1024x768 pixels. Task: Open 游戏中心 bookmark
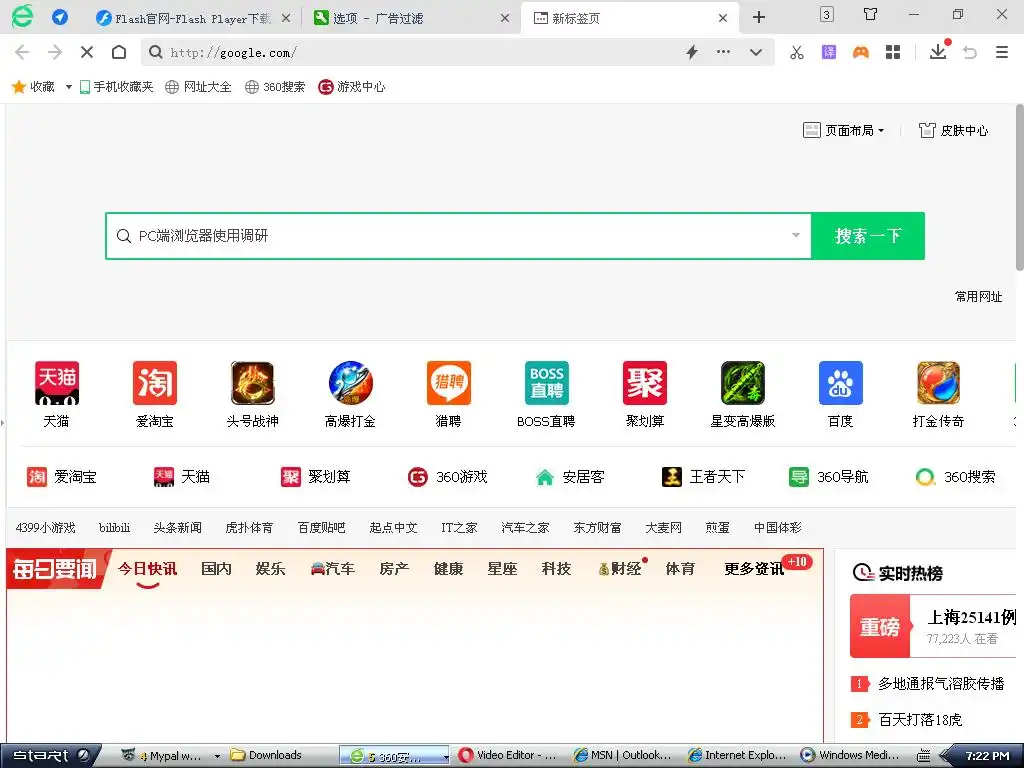point(351,87)
